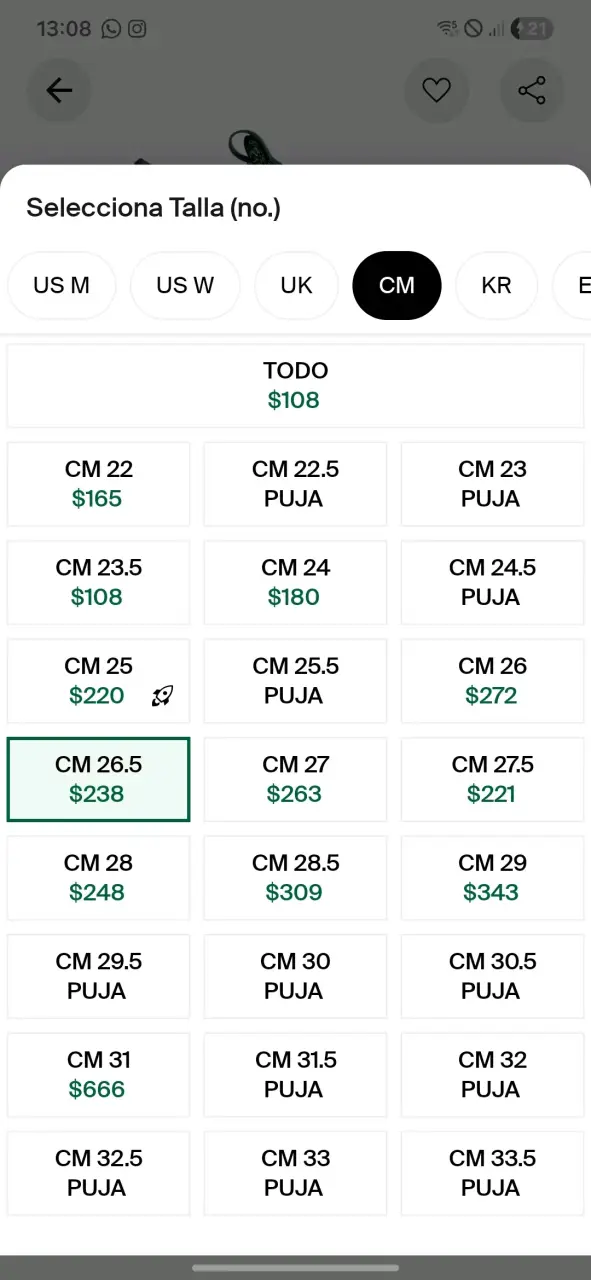Place a bid on CM 22.5
Screen dimensions: 591x1280
click(295, 484)
